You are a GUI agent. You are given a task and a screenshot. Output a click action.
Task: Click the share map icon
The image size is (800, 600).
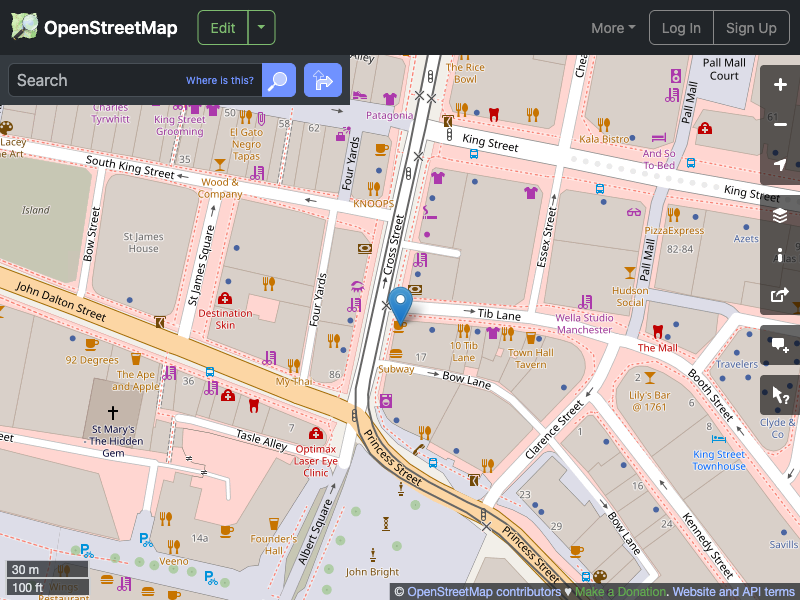tap(780, 295)
